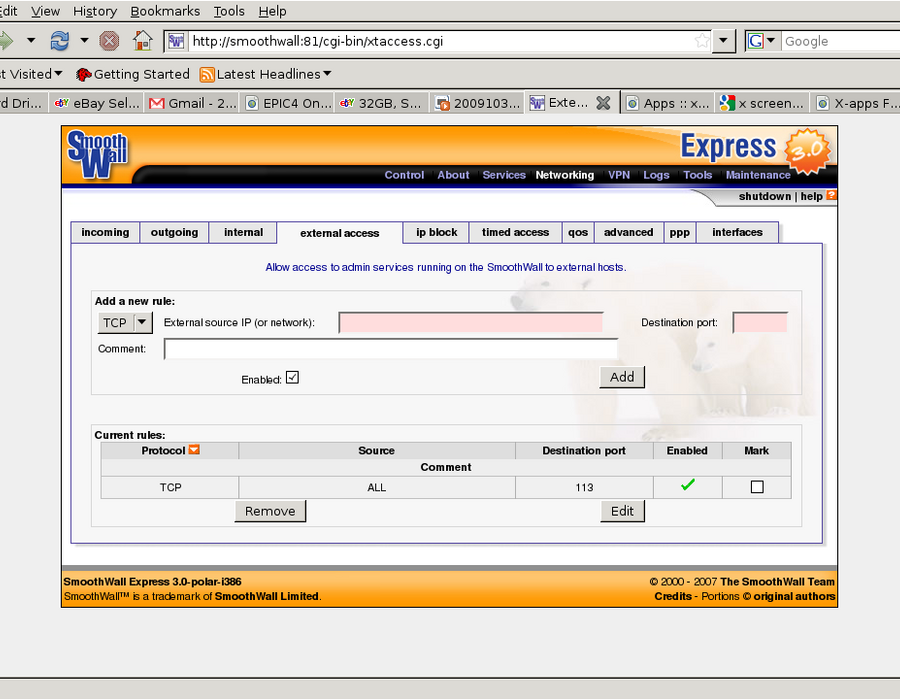The width and height of the screenshot is (900, 700).
Task: Open the outgoing tab
Action: pos(174,232)
